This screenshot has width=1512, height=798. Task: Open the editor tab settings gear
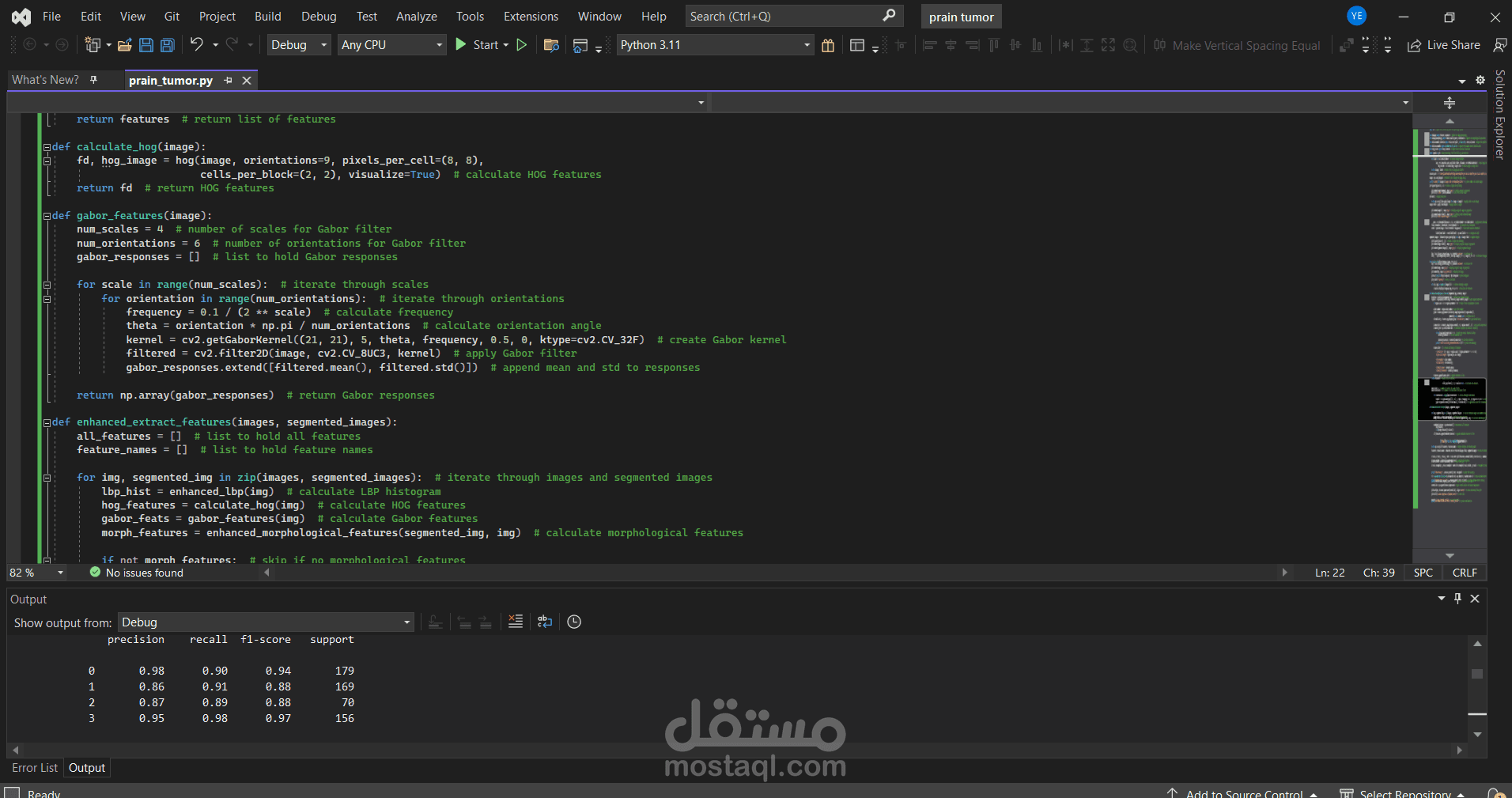[1480, 80]
